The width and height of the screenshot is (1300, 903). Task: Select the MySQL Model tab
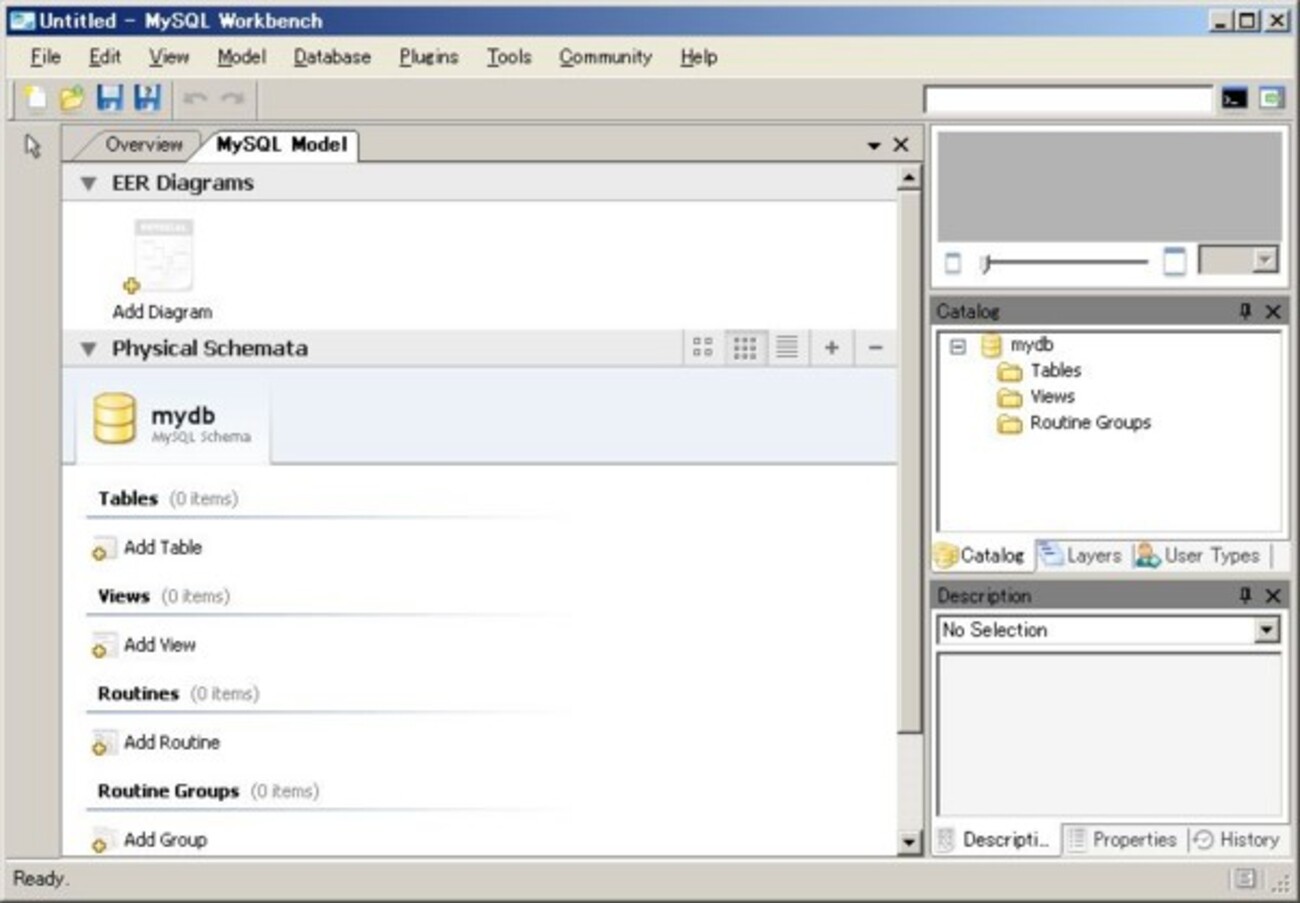point(281,145)
